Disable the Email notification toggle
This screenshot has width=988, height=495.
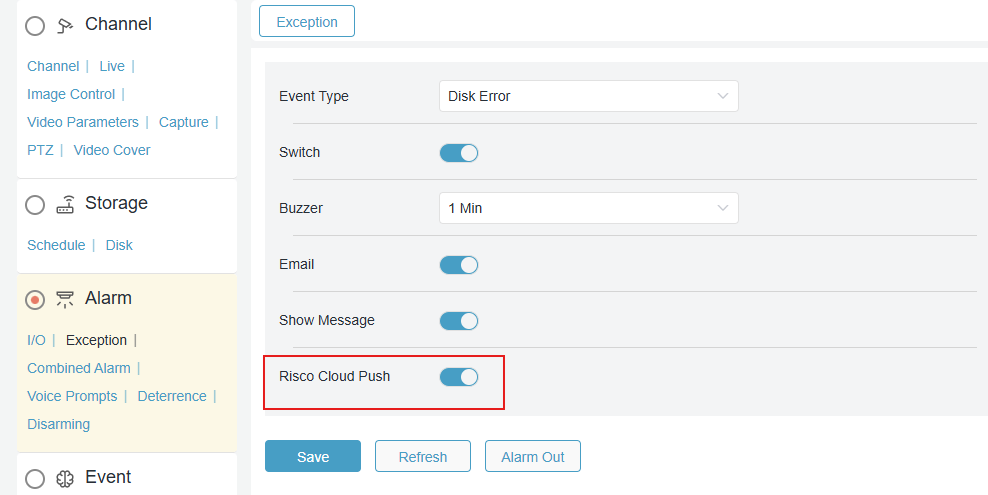(x=459, y=265)
